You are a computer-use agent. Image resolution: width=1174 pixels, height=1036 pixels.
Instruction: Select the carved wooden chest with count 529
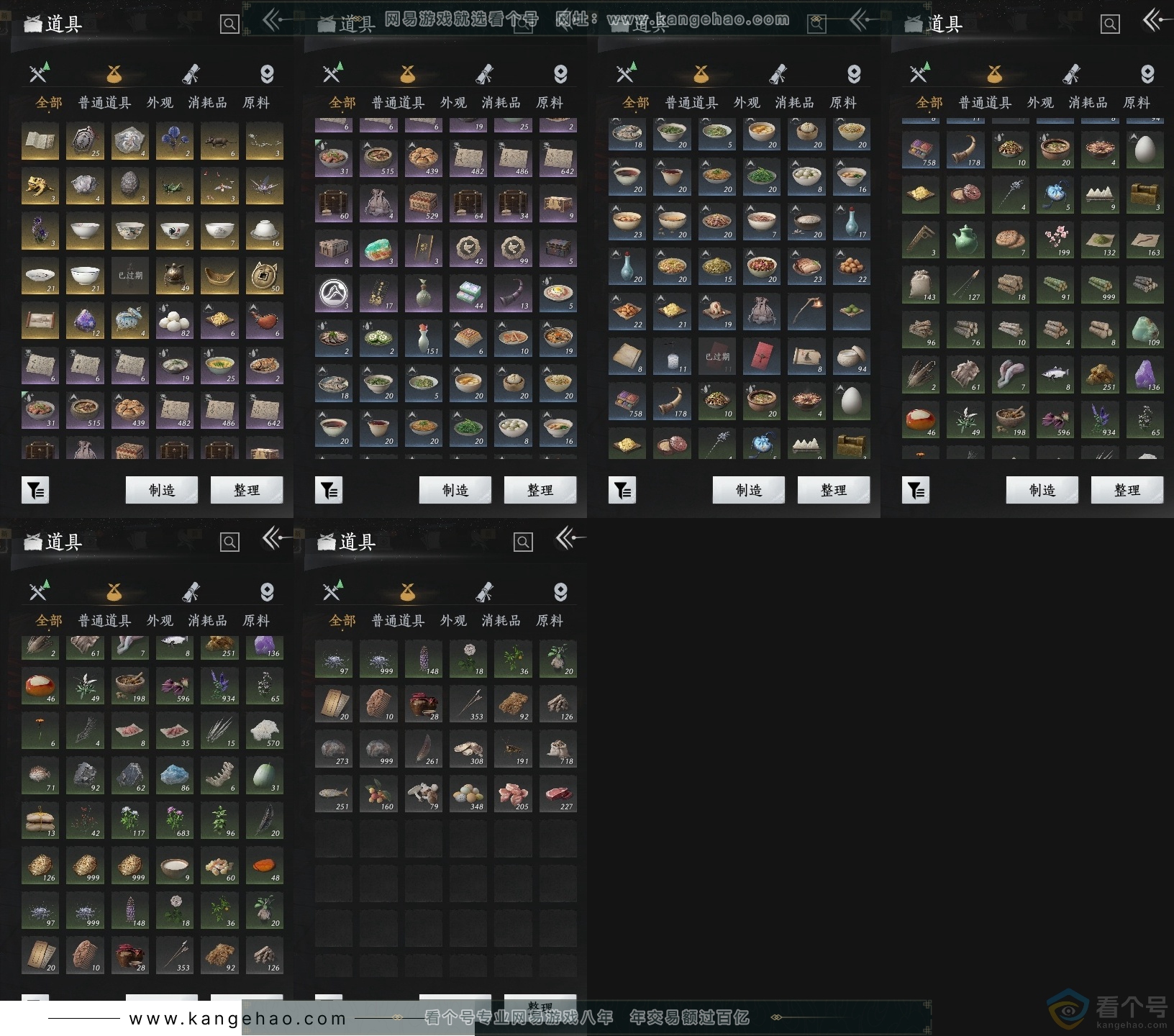coord(424,204)
